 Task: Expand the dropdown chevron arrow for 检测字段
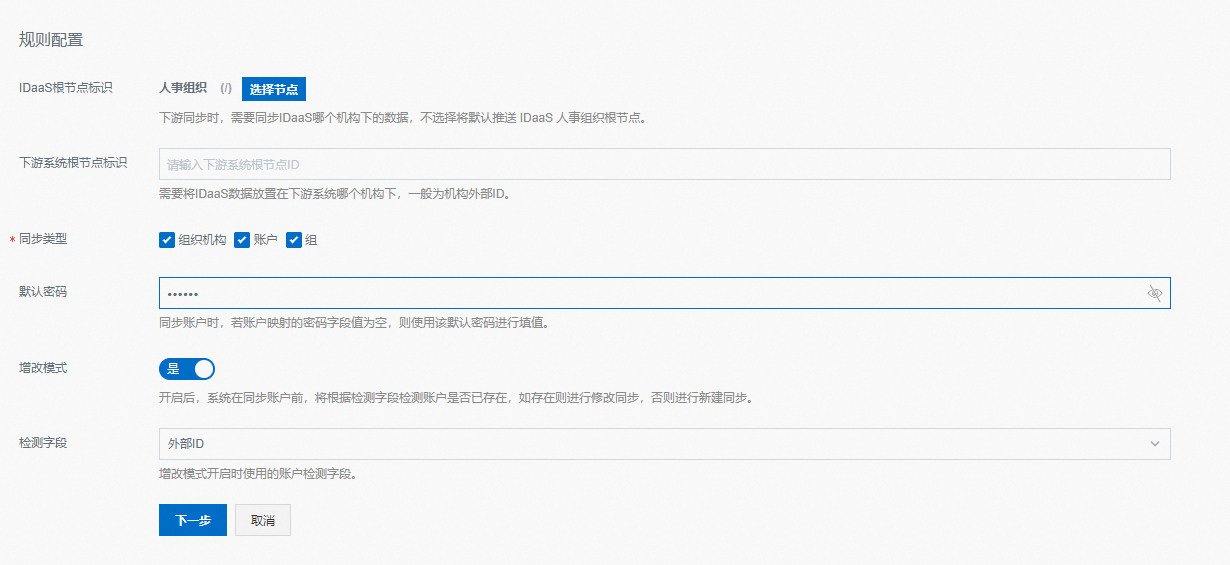click(1155, 444)
